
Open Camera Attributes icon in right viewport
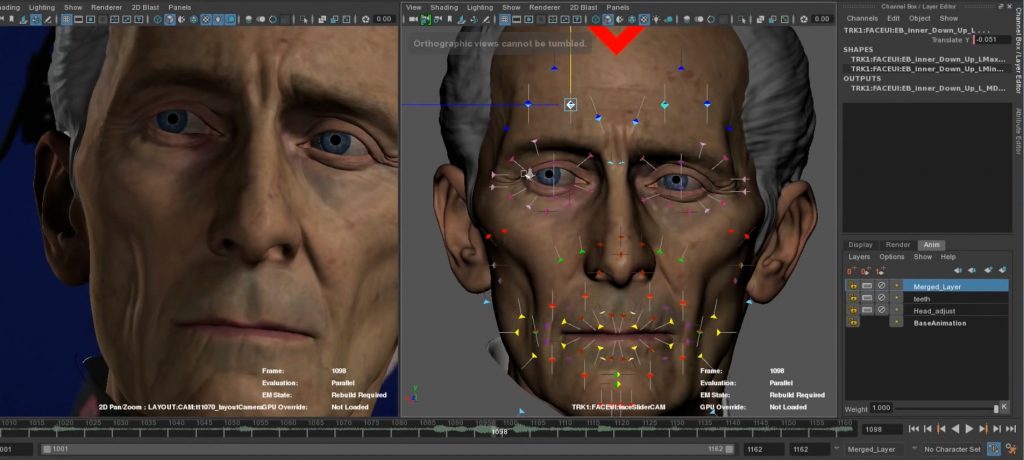[438, 19]
